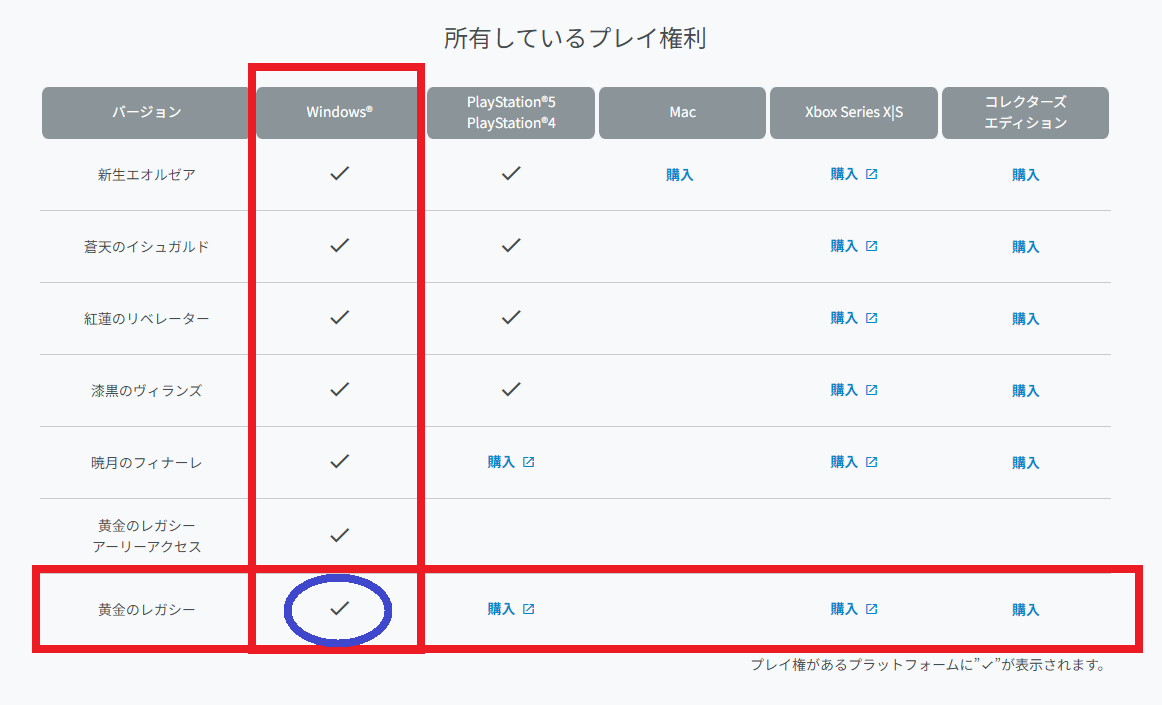Click the external link icon for 漆黒のヴィランズ Xbox purchase
This screenshot has width=1162, height=705.
click(x=873, y=390)
